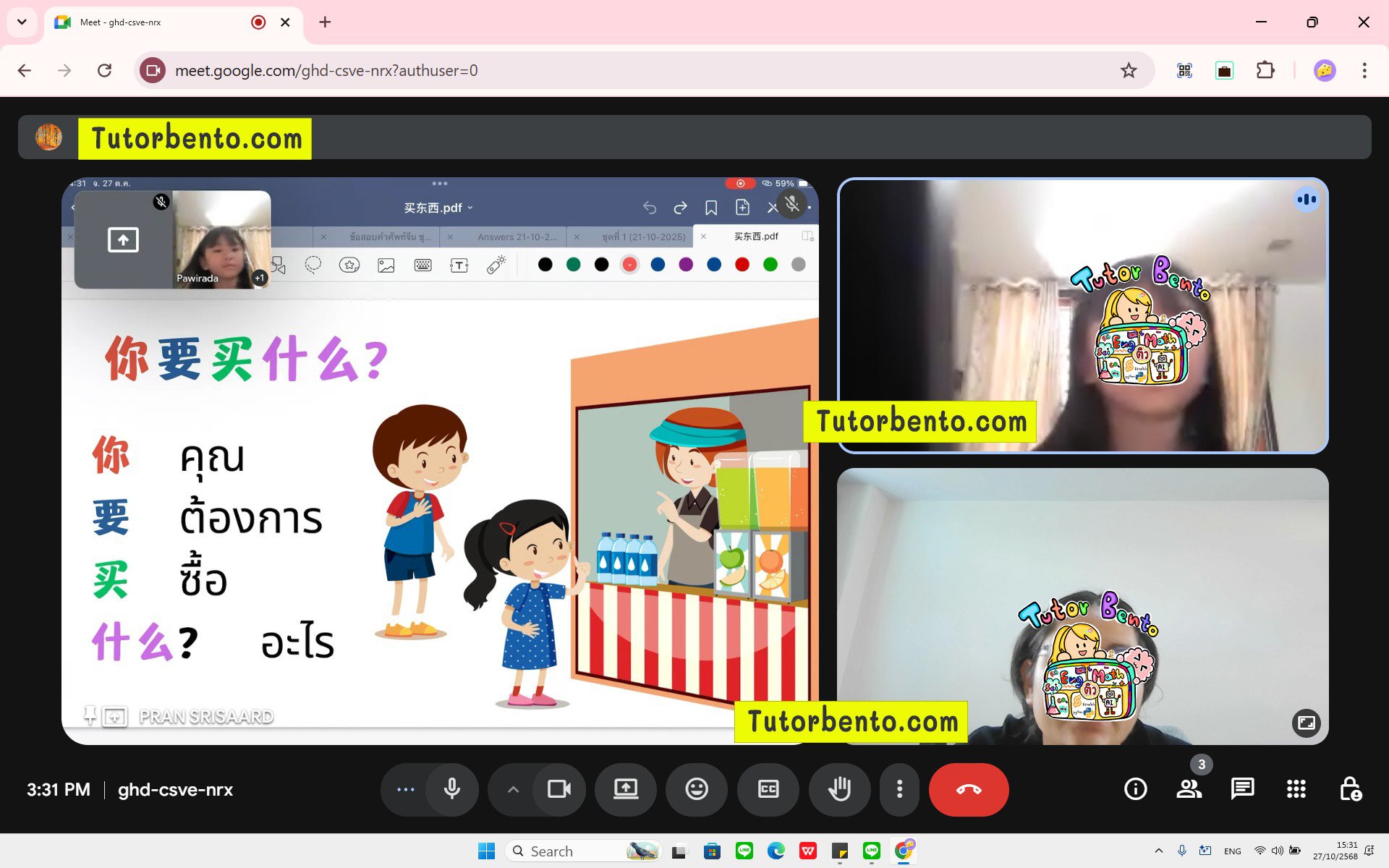Select the lasso selection tool in PDF toolbar
The width and height of the screenshot is (1389, 868).
point(313,265)
